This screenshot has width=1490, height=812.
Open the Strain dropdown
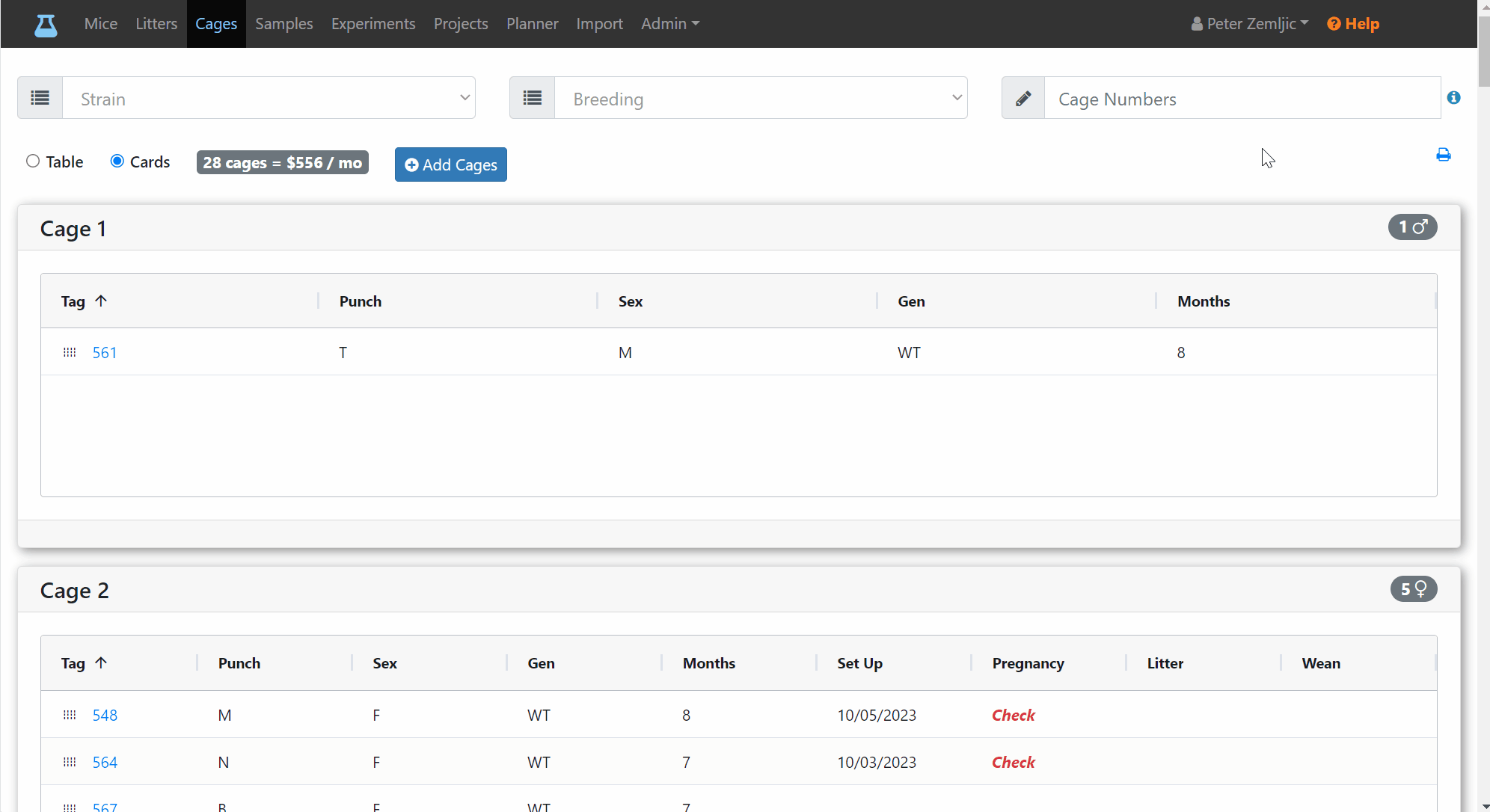269,98
